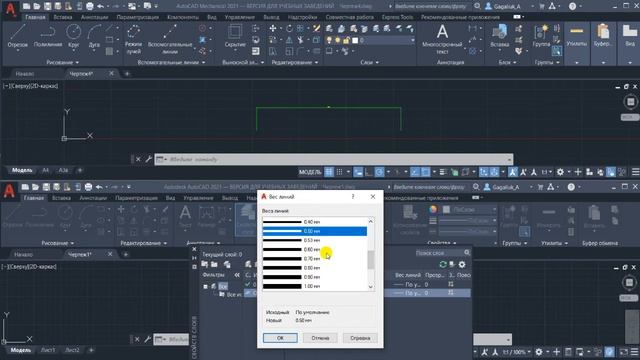The height and width of the screenshot is (360, 640).
Task: Open layer settings gear icon in layer palette
Action: tap(462, 264)
